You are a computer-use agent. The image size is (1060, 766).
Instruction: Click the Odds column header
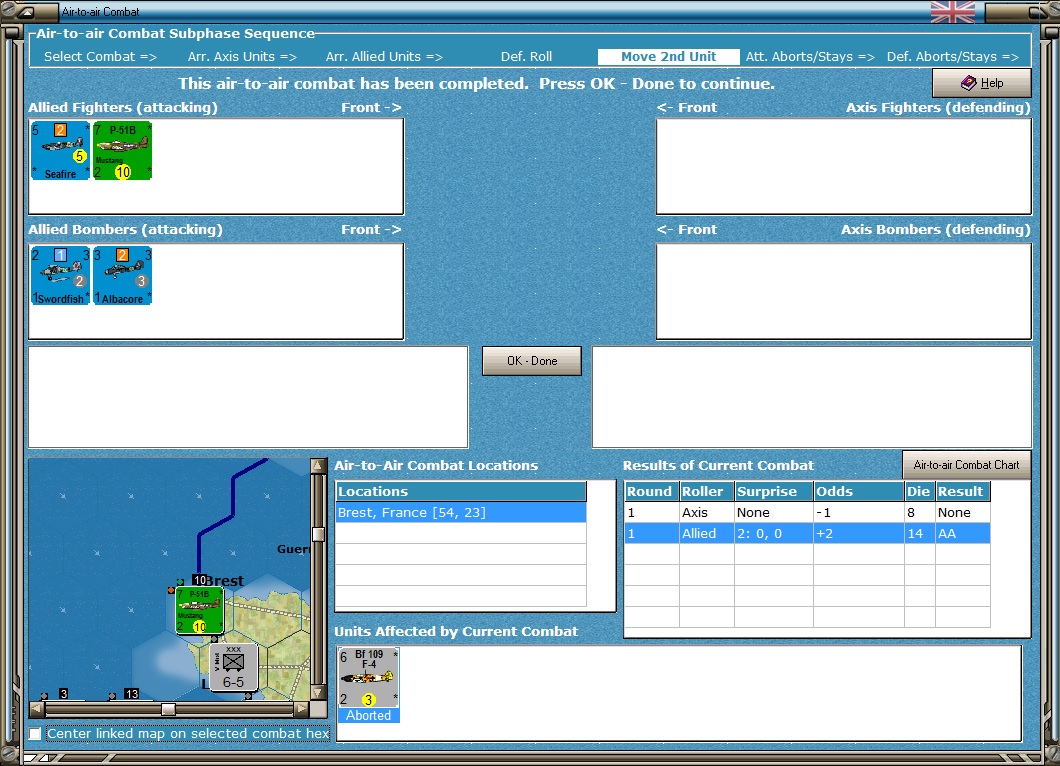[x=859, y=492]
